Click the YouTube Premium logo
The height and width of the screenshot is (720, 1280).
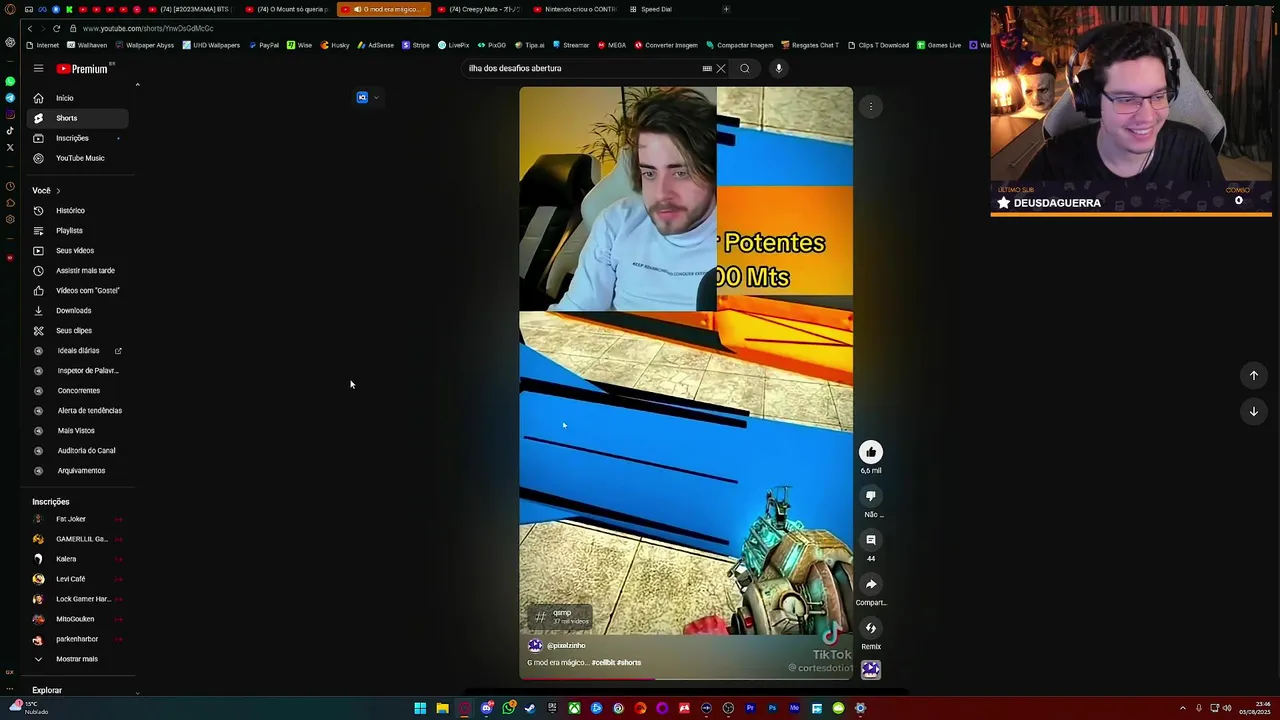[x=82, y=68]
